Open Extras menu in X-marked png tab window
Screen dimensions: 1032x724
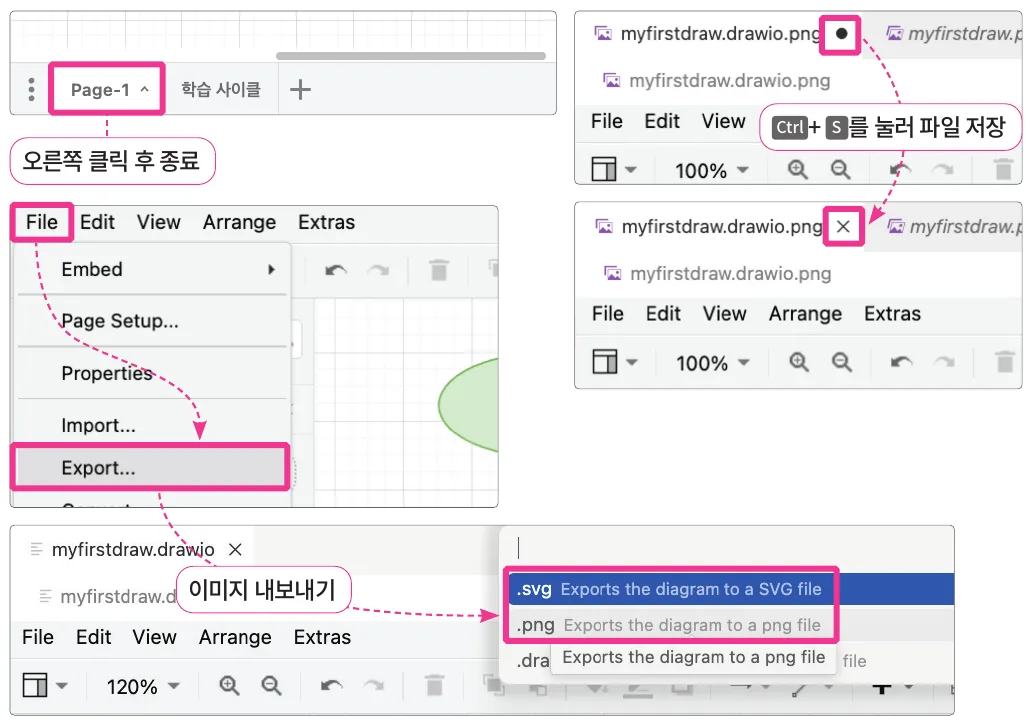892,314
